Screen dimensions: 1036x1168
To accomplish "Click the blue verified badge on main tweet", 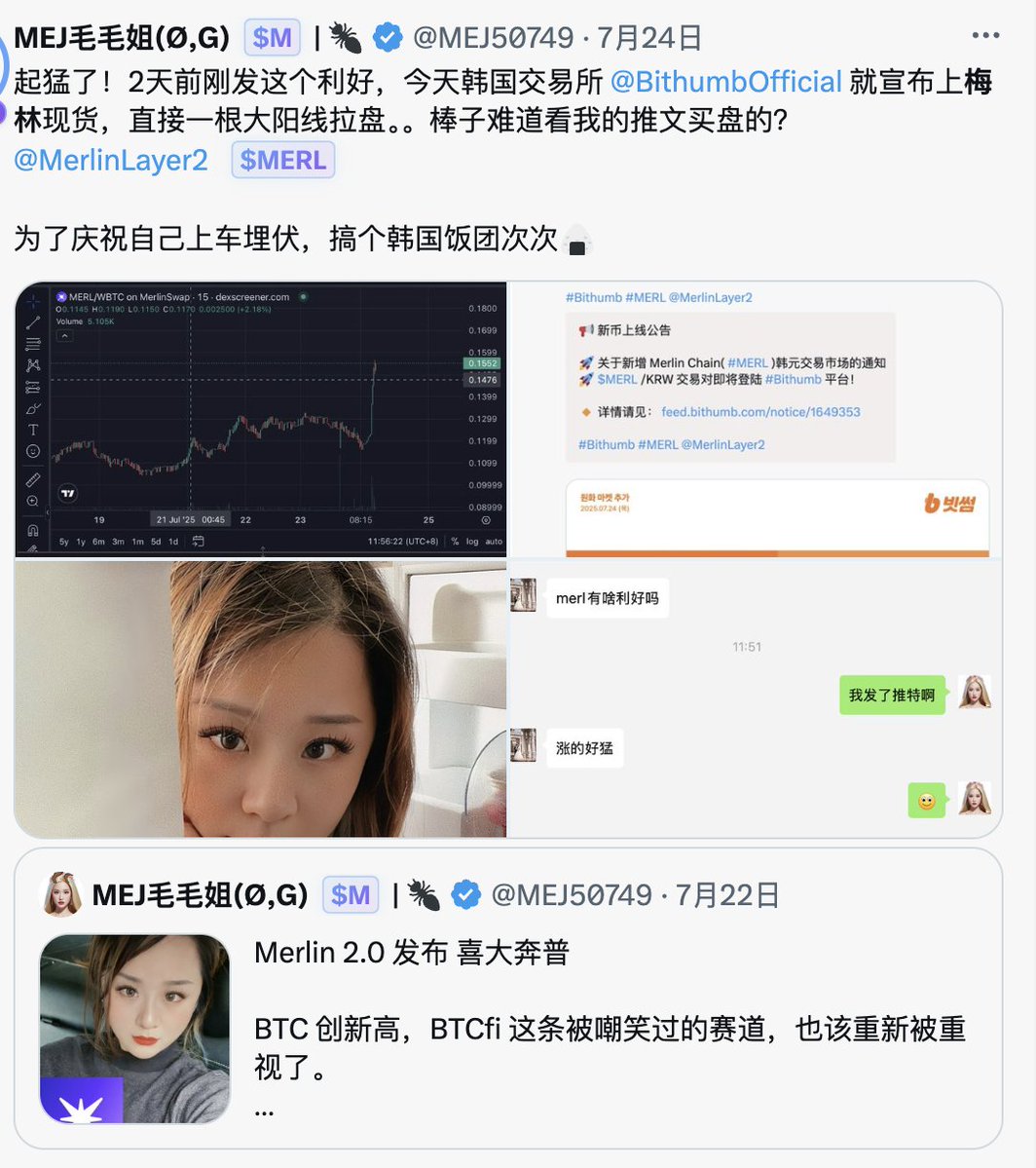I will [x=388, y=37].
